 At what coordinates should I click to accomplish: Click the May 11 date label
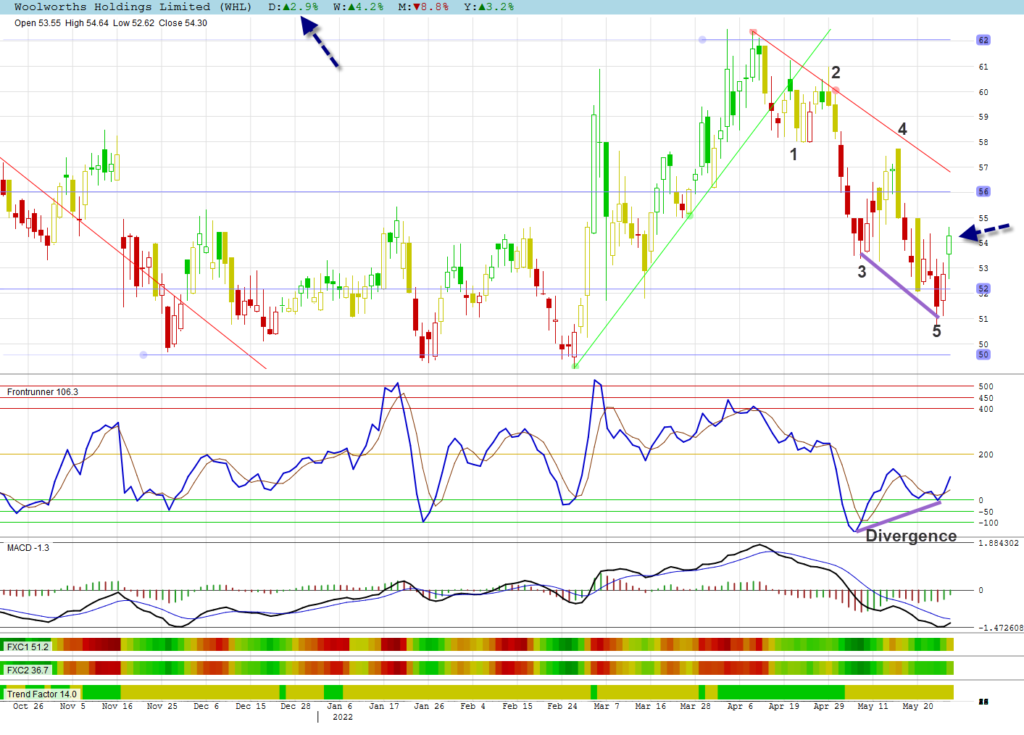[x=872, y=706]
